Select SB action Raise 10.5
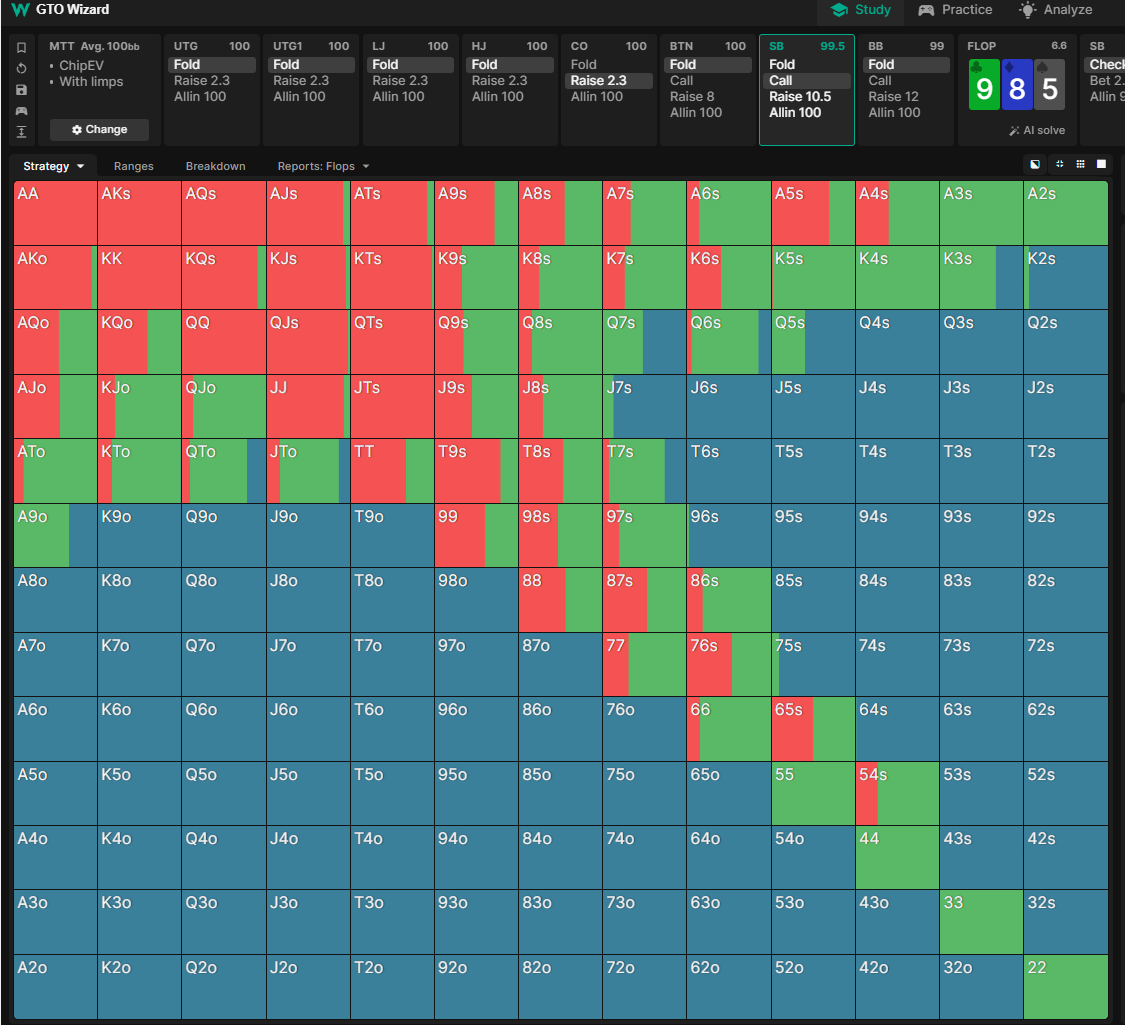Viewport: 1125px width, 1025px height. pyautogui.click(x=800, y=97)
